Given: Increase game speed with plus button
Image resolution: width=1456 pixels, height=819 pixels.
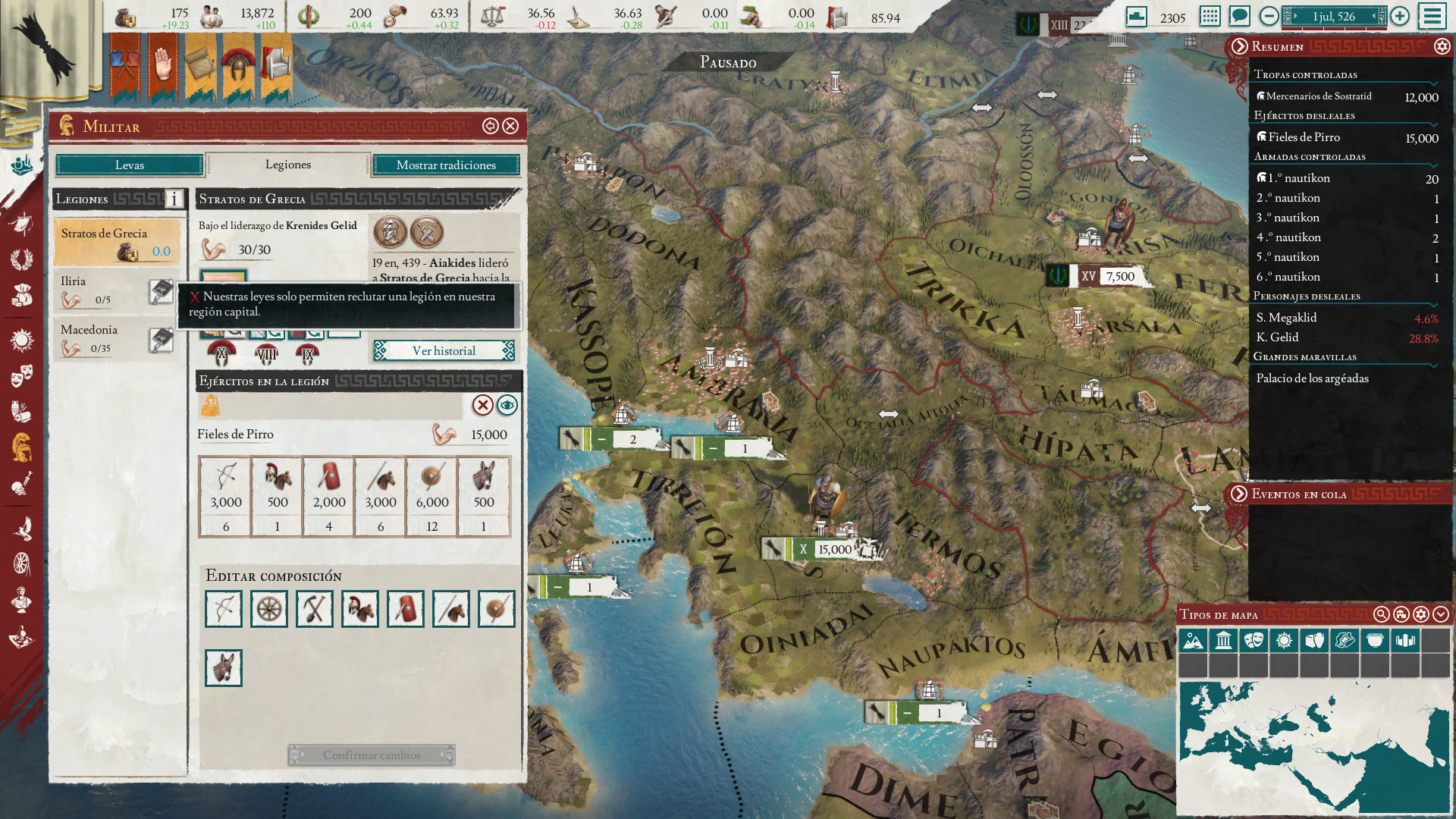Looking at the screenshot, I should click(x=1400, y=16).
